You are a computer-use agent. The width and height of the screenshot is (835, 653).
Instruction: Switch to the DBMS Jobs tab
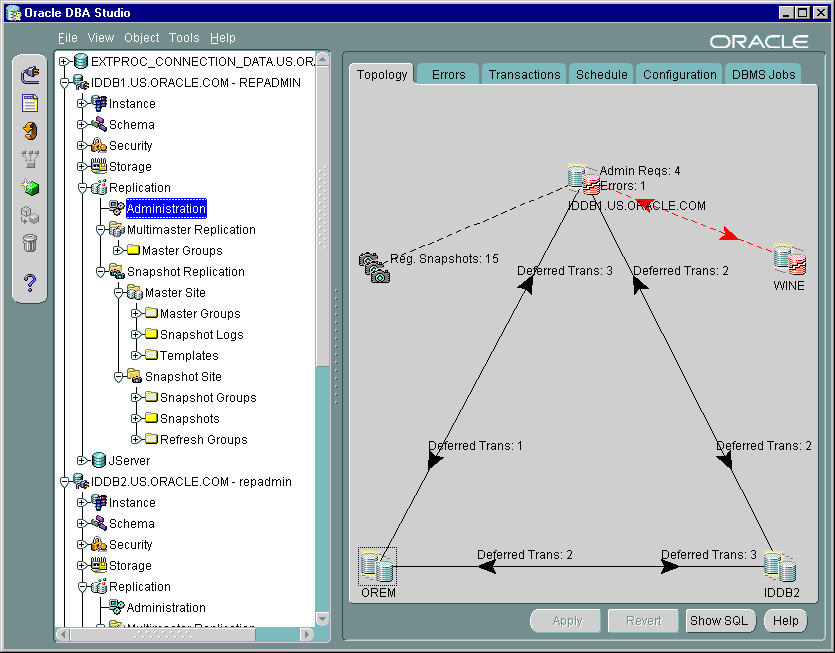point(763,75)
